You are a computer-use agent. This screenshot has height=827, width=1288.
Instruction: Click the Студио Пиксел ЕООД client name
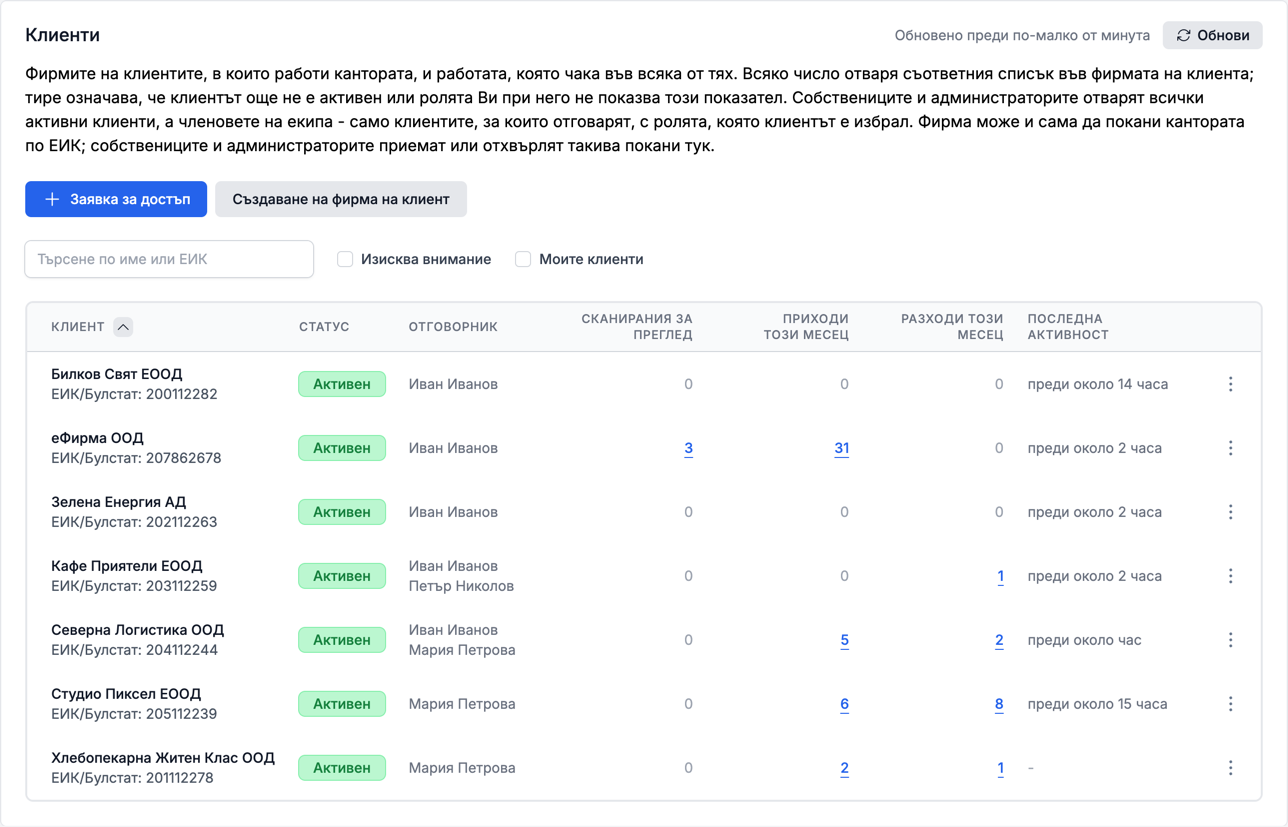(126, 694)
